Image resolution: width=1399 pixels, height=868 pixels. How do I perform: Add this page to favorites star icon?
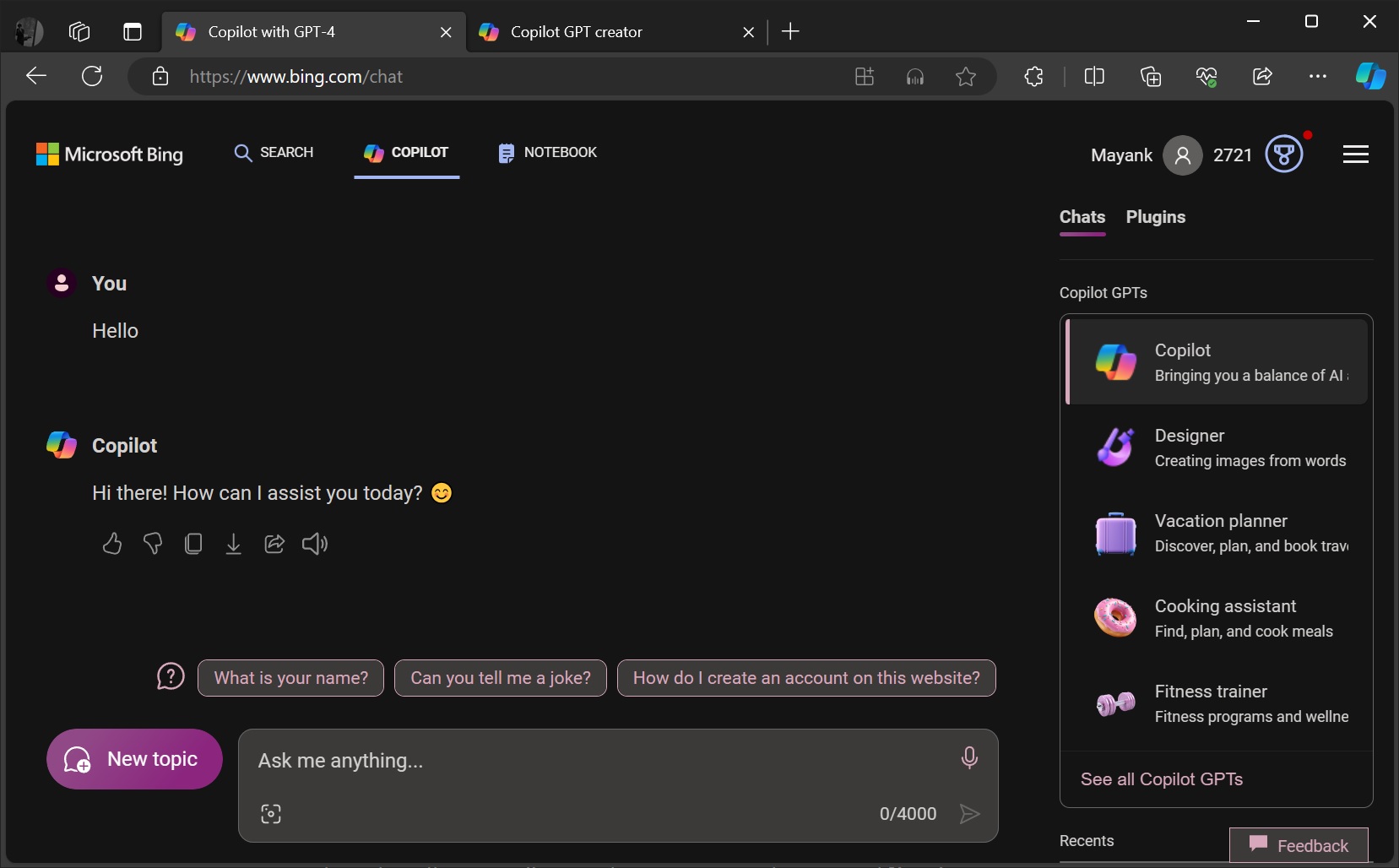coord(966,77)
